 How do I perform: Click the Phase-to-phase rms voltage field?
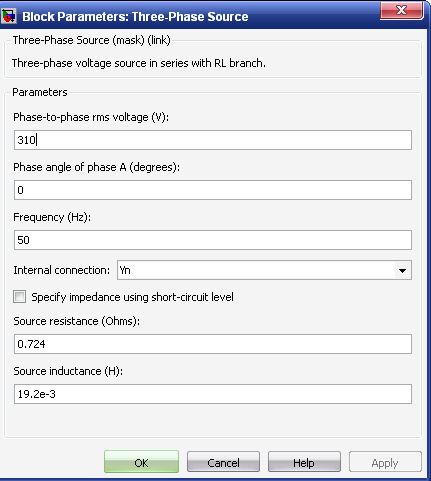pos(213,140)
